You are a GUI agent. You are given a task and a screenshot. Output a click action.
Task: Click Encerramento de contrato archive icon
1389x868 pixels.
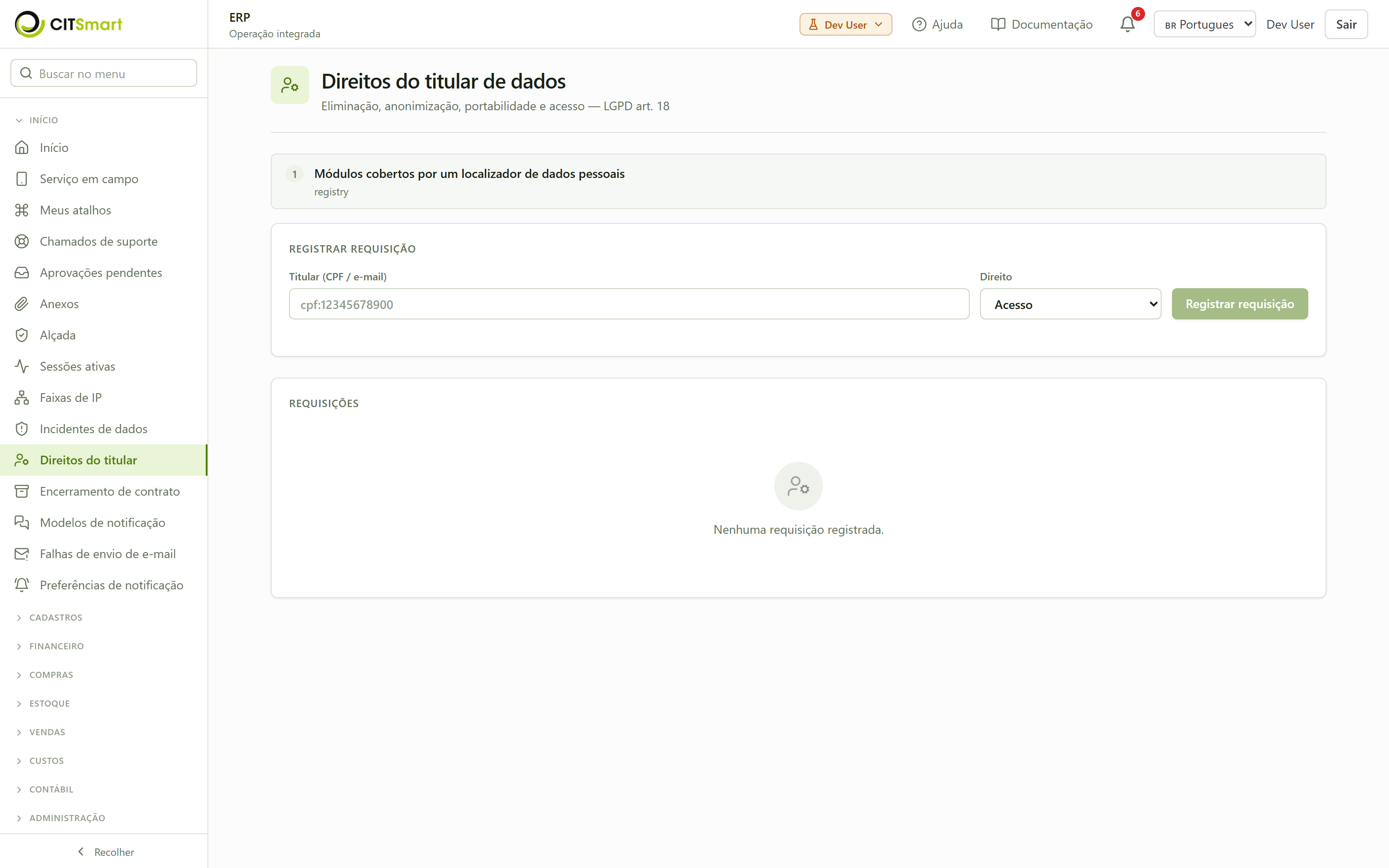click(x=22, y=491)
